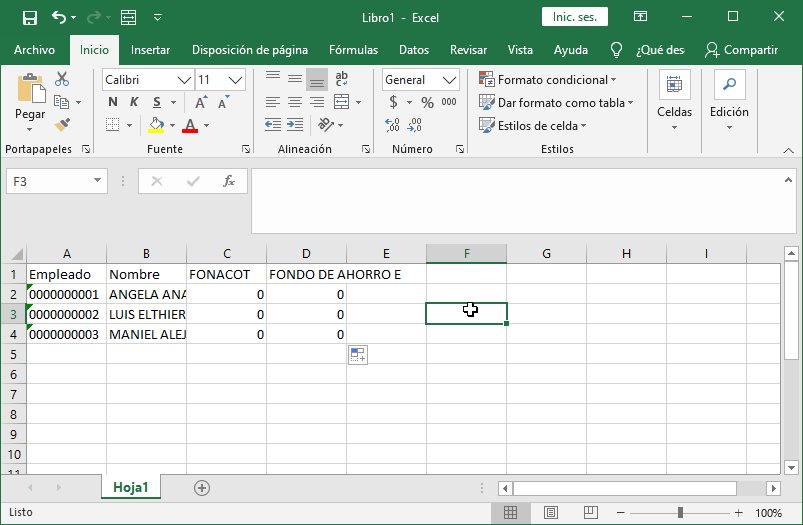
Task: Click the wrap text icon
Action: pos(342,79)
